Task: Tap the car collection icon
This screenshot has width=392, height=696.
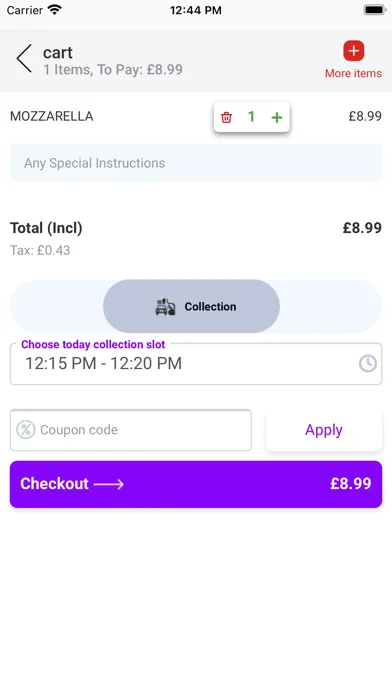Action: coord(165,307)
